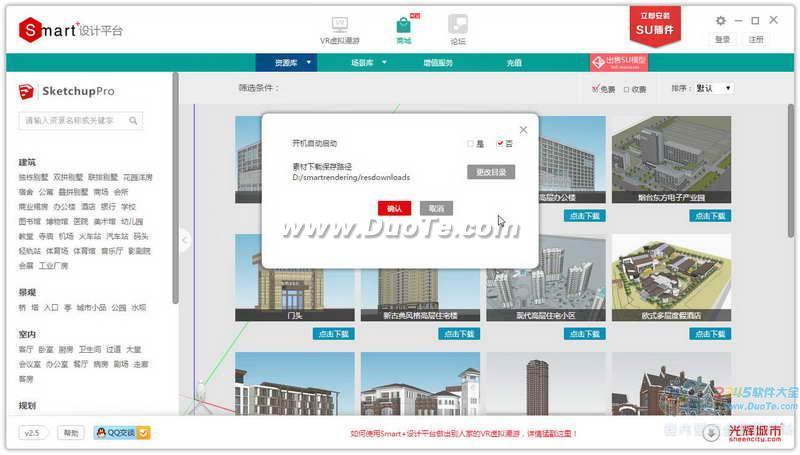Click the 登录 login button
This screenshot has width=800, height=455.
(x=722, y=39)
